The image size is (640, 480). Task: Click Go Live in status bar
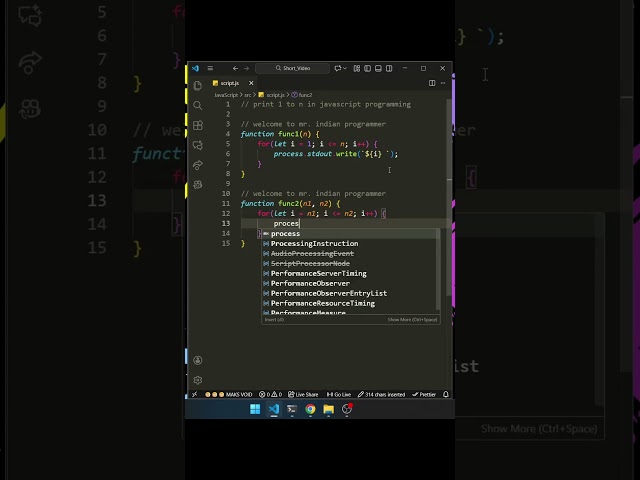(x=339, y=394)
